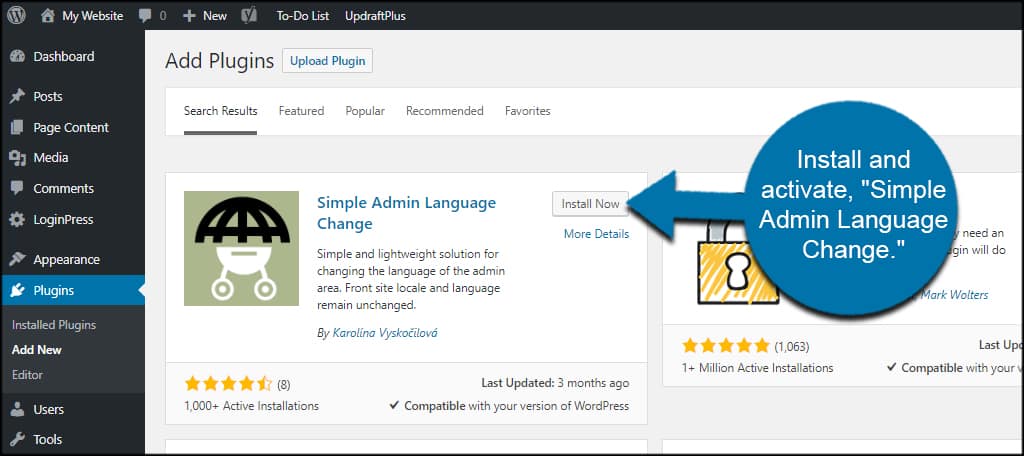Click the Posts pushpin icon
This screenshot has height=456, width=1024.
click(17, 97)
